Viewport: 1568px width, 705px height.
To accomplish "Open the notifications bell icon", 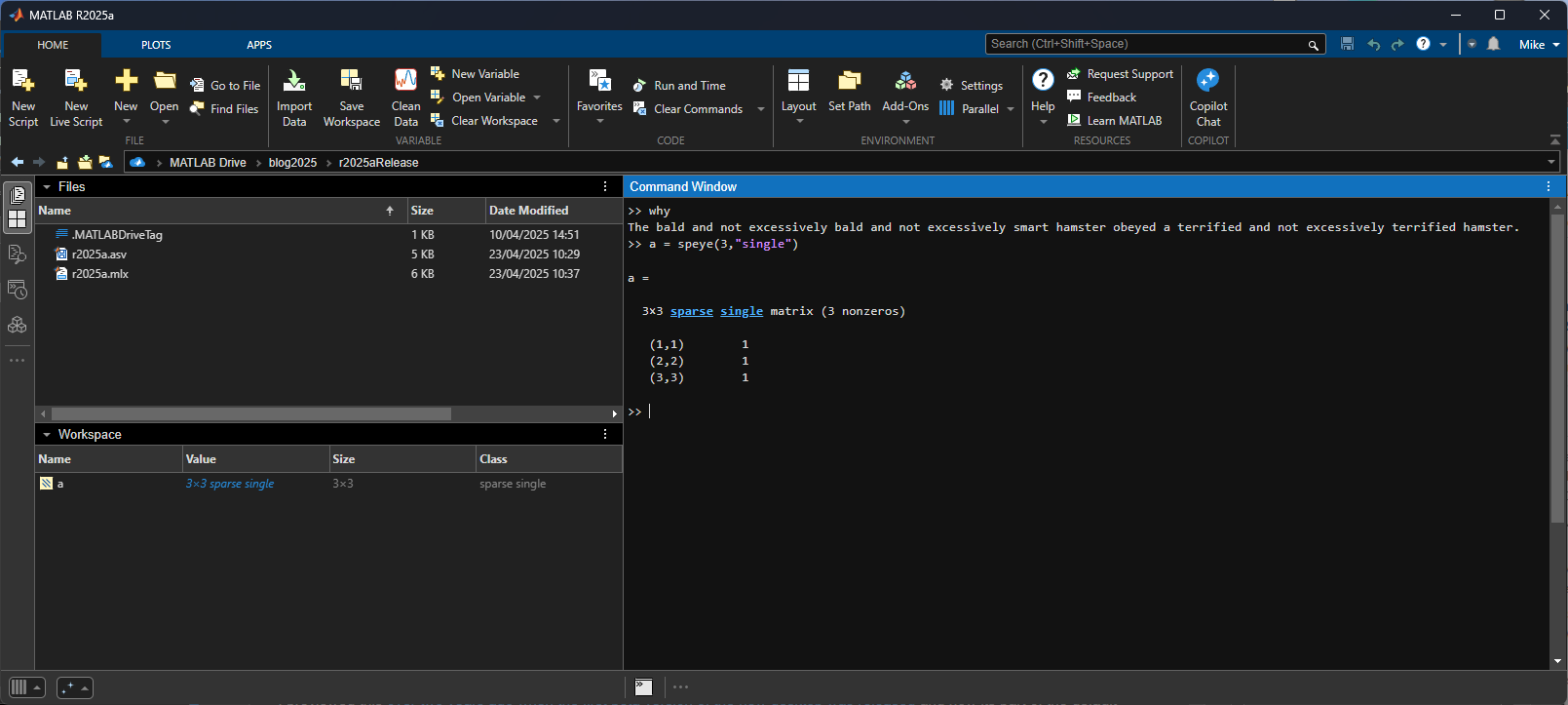I will [x=1493, y=44].
